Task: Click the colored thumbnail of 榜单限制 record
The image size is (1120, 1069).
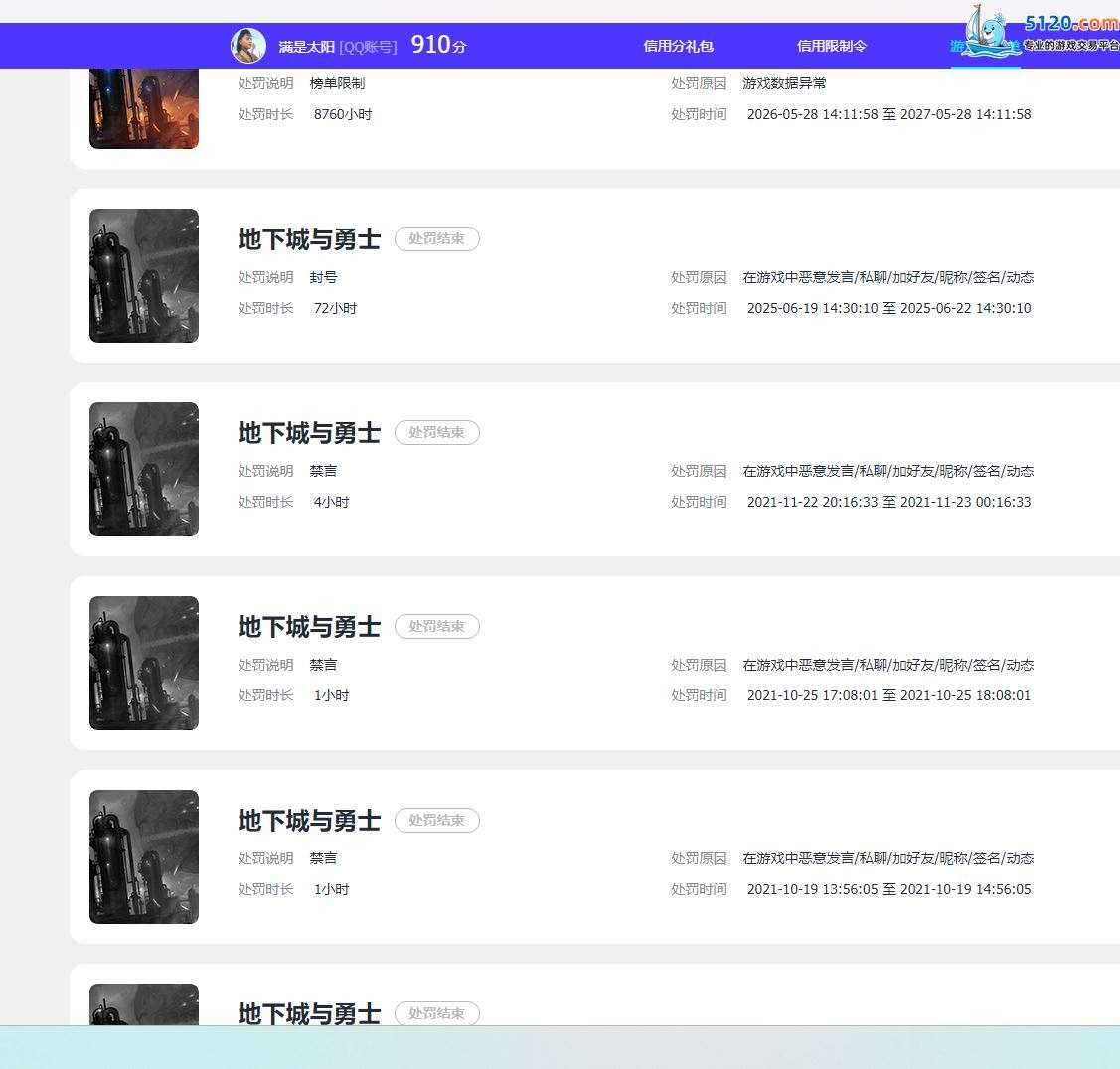Action: (x=143, y=108)
